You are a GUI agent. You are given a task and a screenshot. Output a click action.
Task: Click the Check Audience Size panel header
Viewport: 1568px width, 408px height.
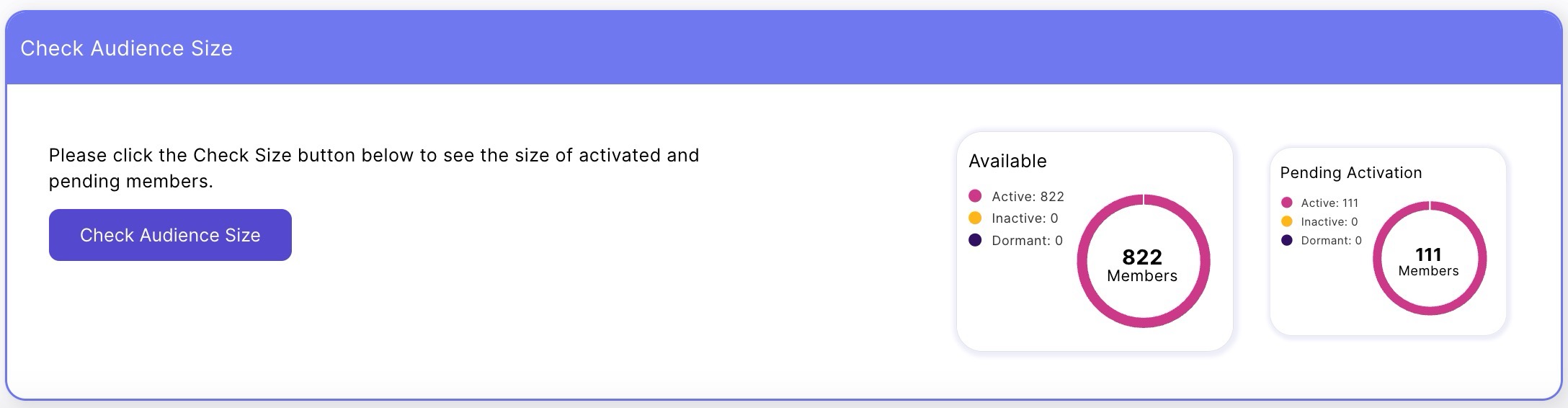coord(127,48)
